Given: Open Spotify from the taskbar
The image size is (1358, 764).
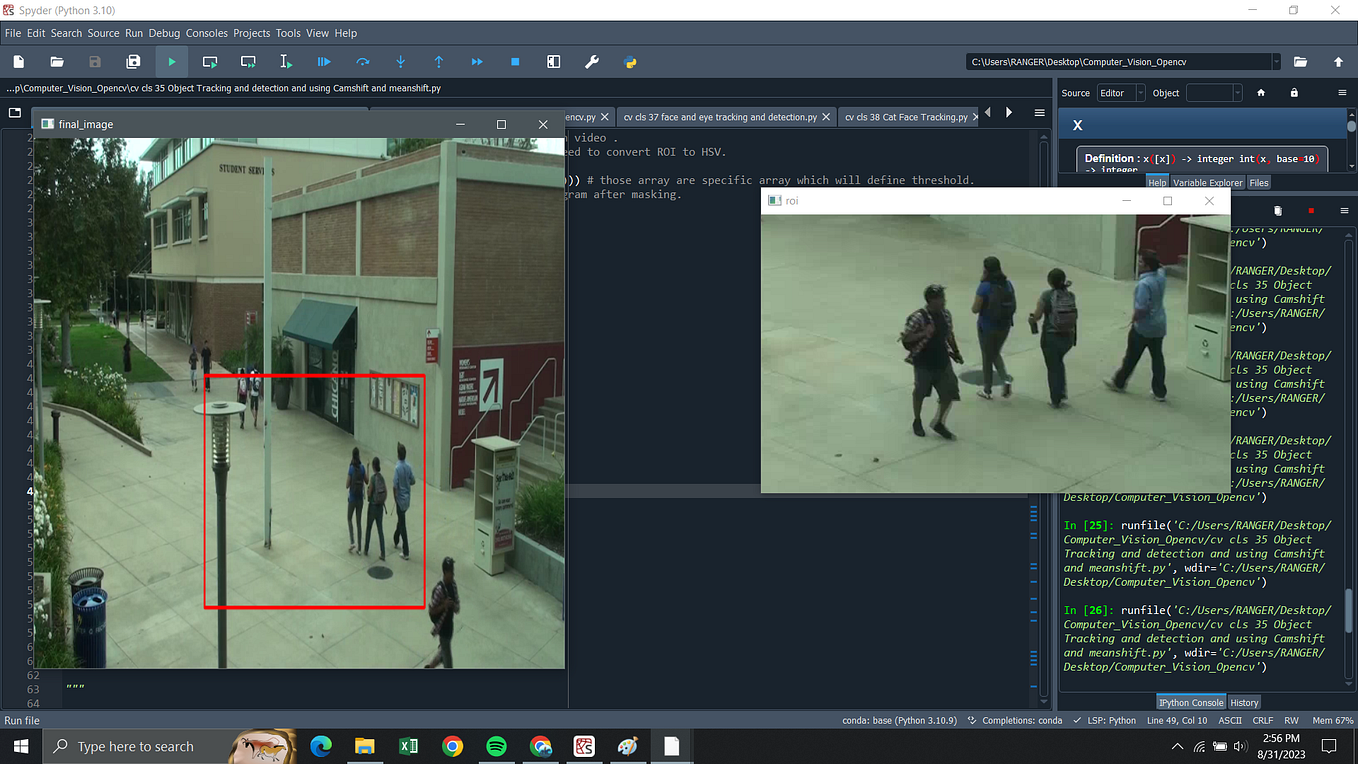Looking at the screenshot, I should (496, 747).
